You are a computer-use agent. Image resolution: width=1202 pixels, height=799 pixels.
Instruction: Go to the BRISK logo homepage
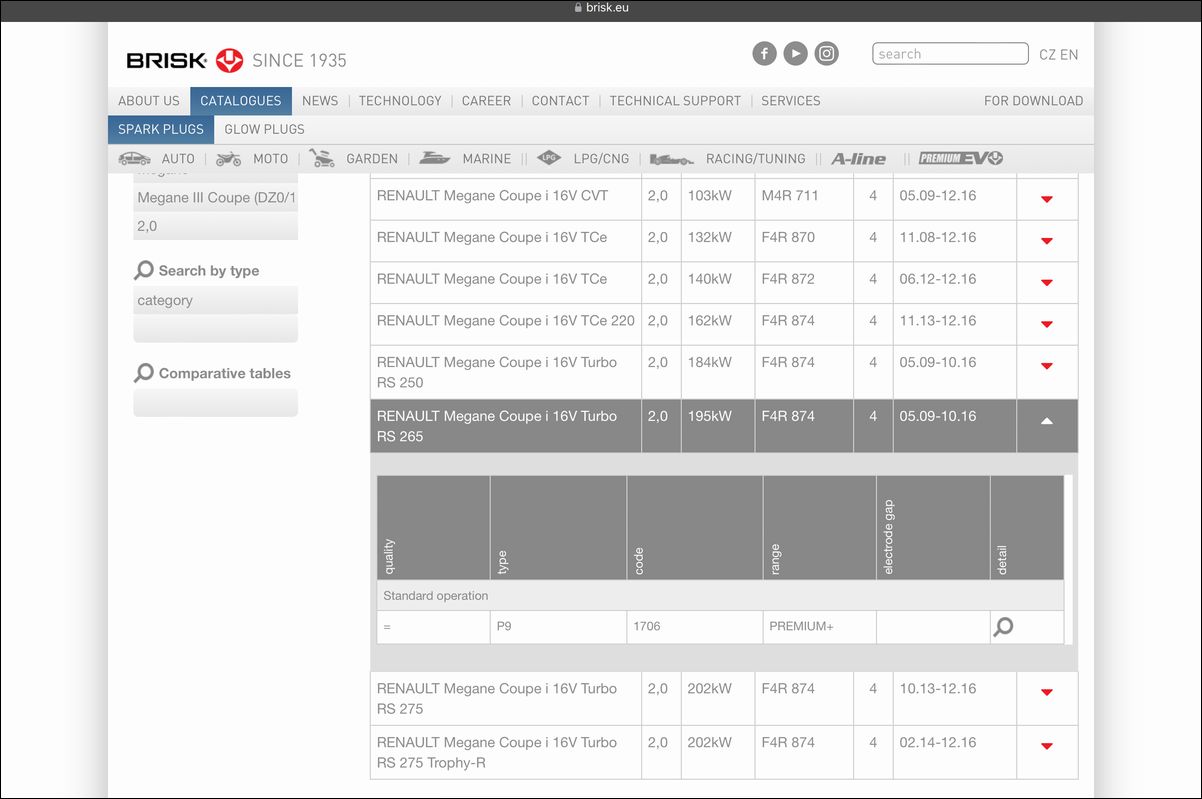pyautogui.click(x=185, y=60)
